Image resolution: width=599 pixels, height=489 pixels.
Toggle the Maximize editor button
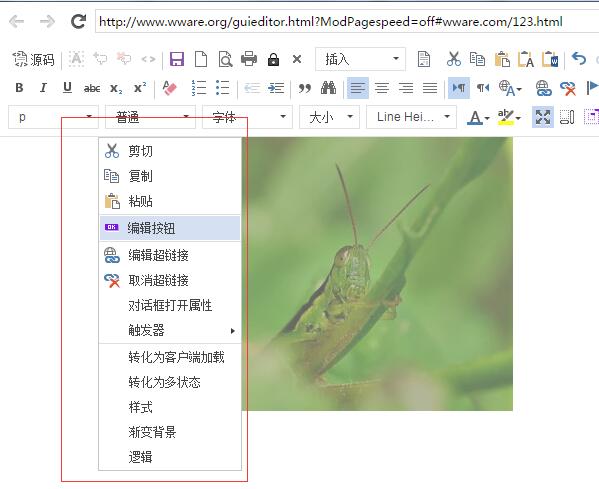[543, 117]
